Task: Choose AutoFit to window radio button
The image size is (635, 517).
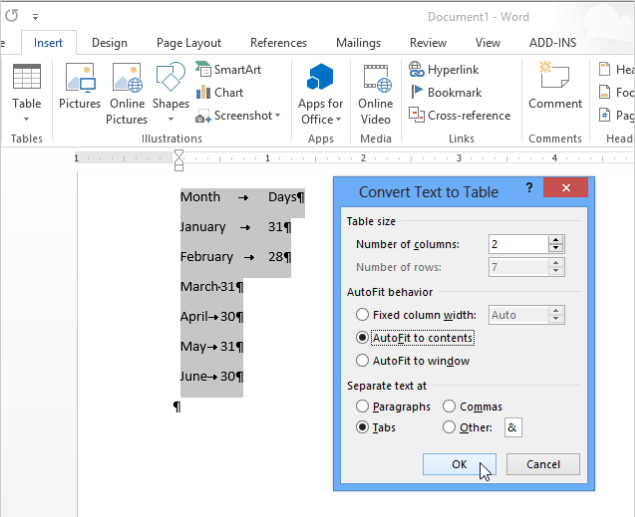Action: pyautogui.click(x=363, y=361)
